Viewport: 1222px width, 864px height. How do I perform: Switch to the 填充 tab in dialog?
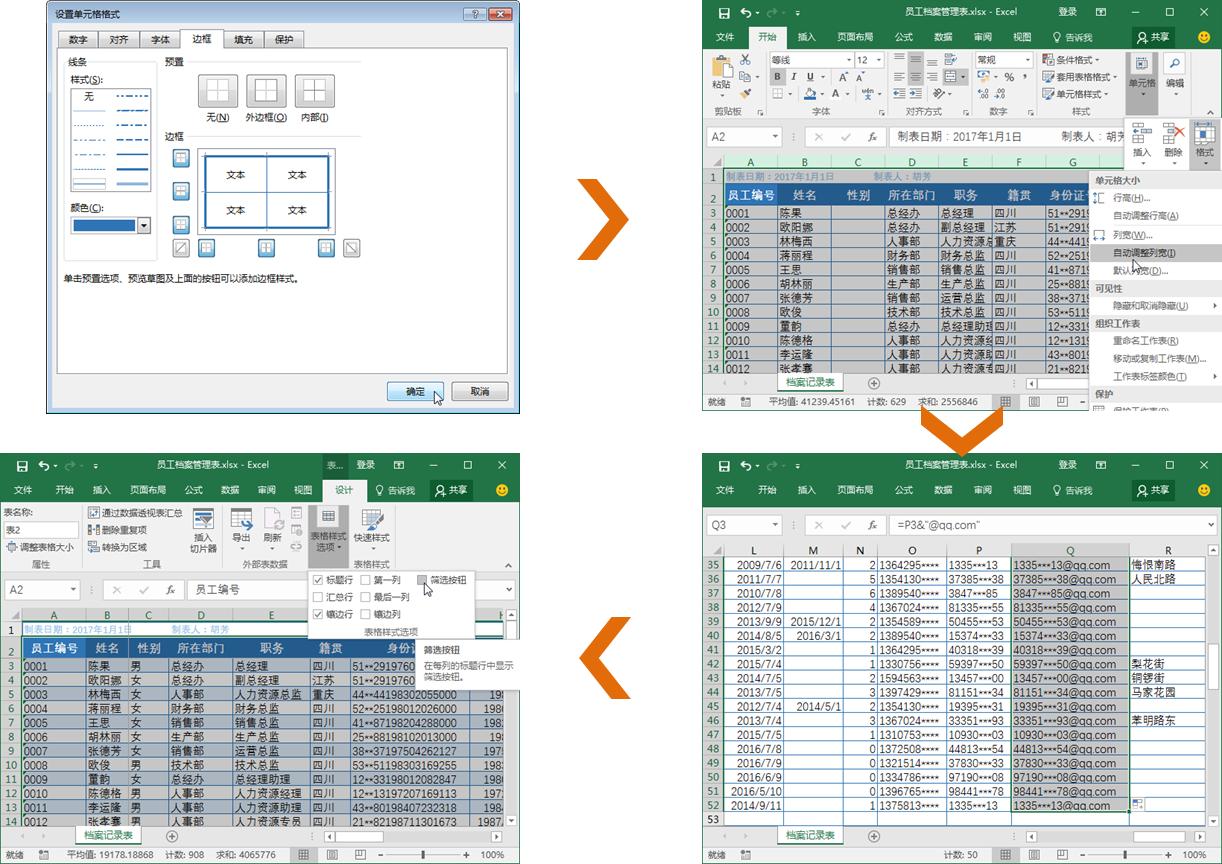243,40
